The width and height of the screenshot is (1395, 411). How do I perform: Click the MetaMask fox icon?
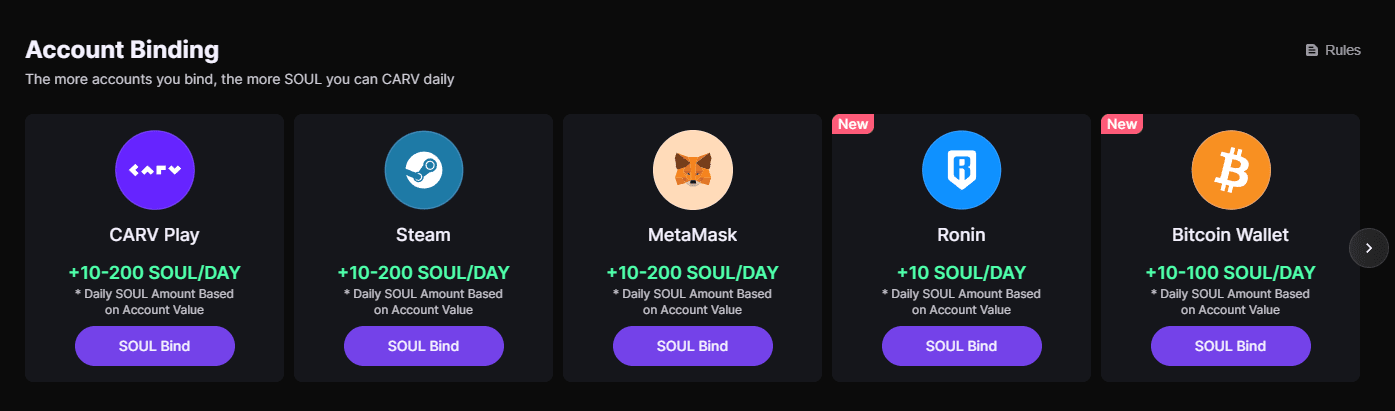692,170
